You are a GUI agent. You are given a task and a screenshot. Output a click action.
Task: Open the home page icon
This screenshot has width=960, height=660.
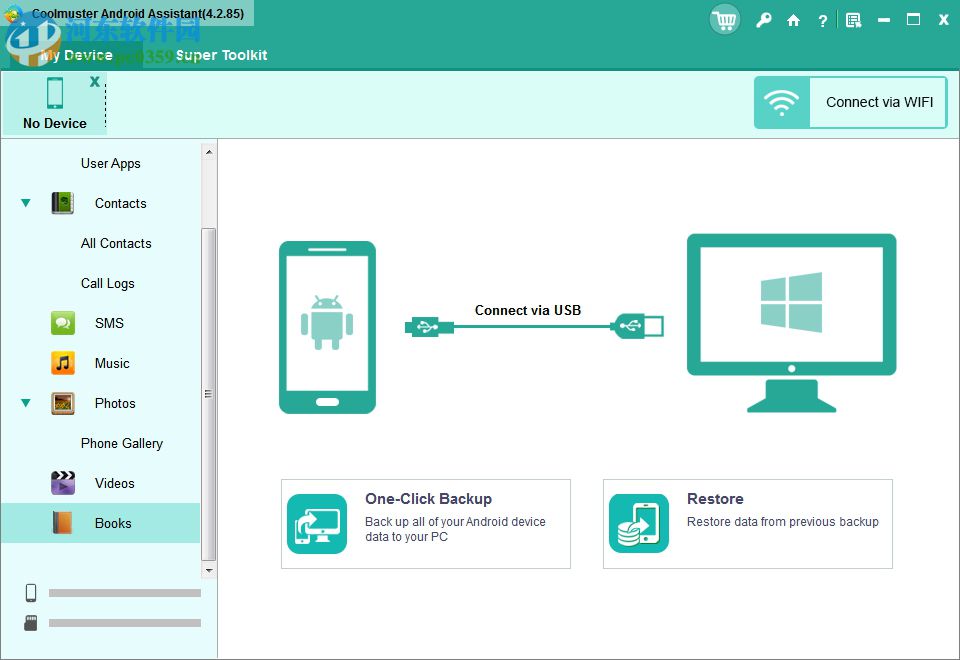[x=794, y=19]
